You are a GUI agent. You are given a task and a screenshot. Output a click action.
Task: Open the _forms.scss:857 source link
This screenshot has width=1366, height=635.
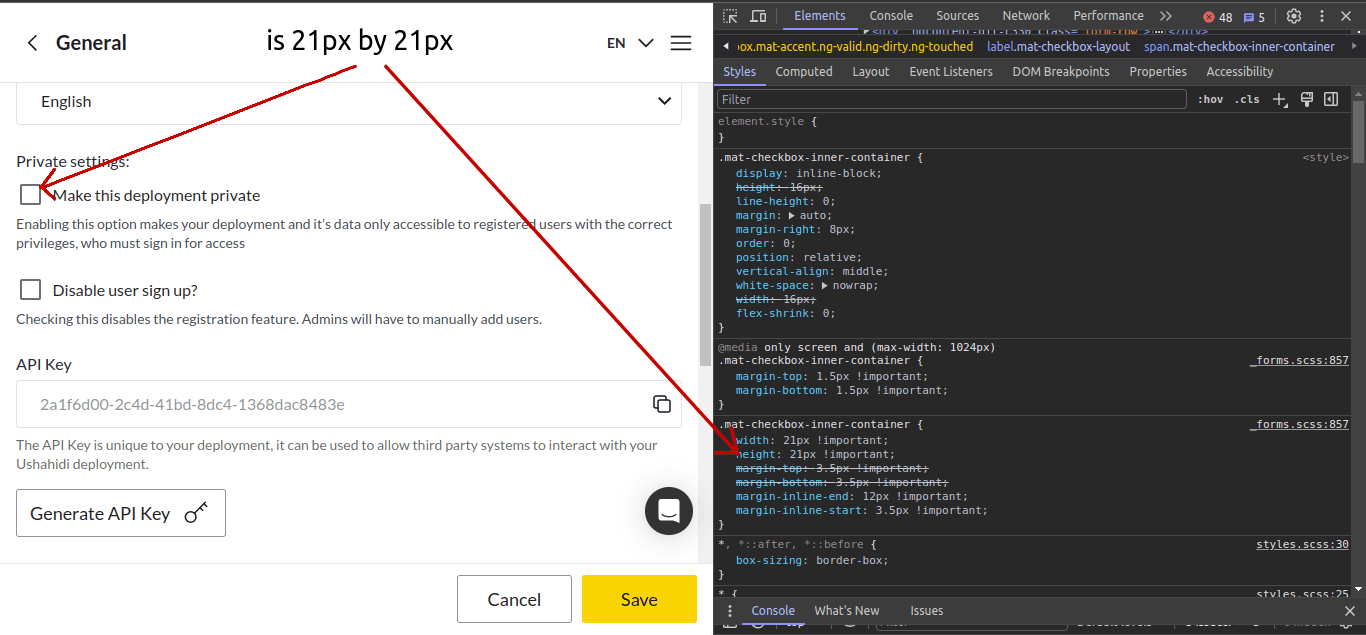[x=1299, y=360]
